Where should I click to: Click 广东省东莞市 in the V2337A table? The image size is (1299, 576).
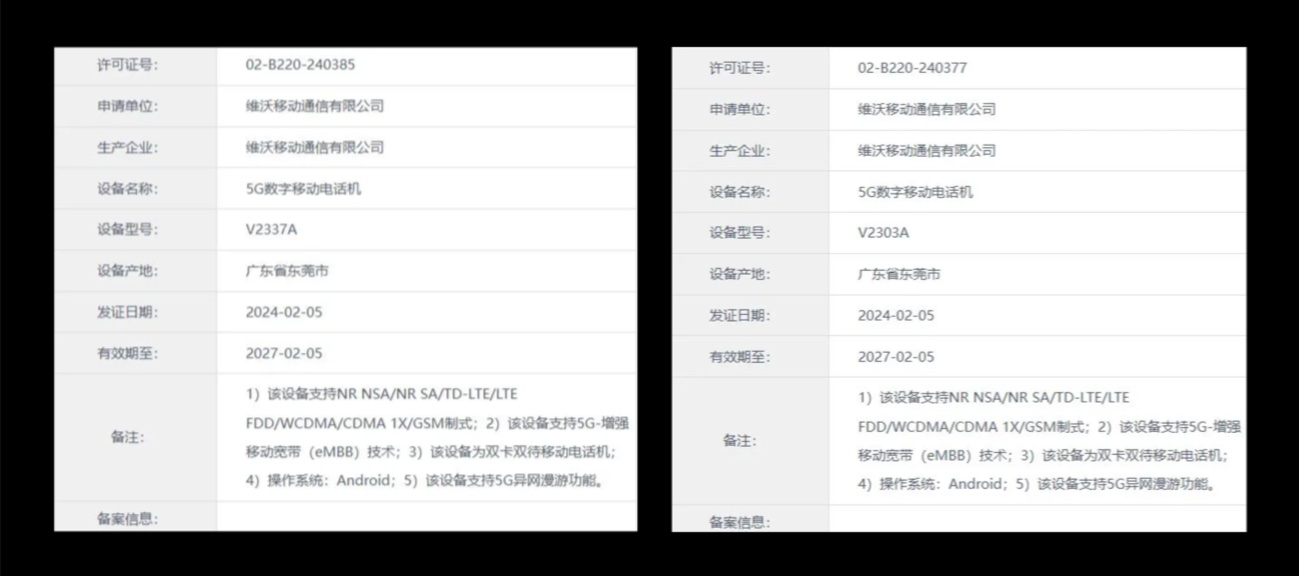point(287,271)
